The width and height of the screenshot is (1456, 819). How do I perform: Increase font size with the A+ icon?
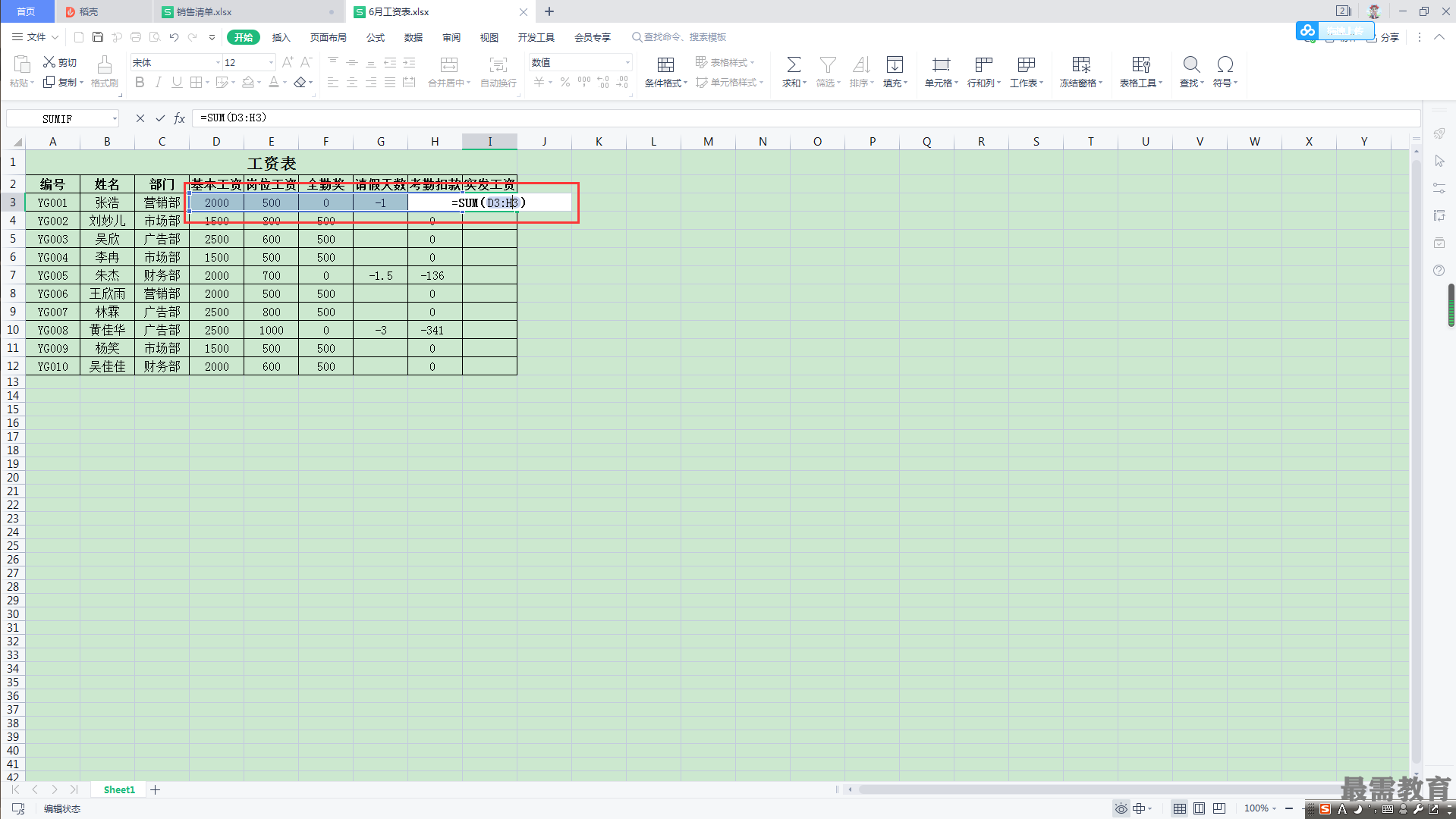click(288, 62)
